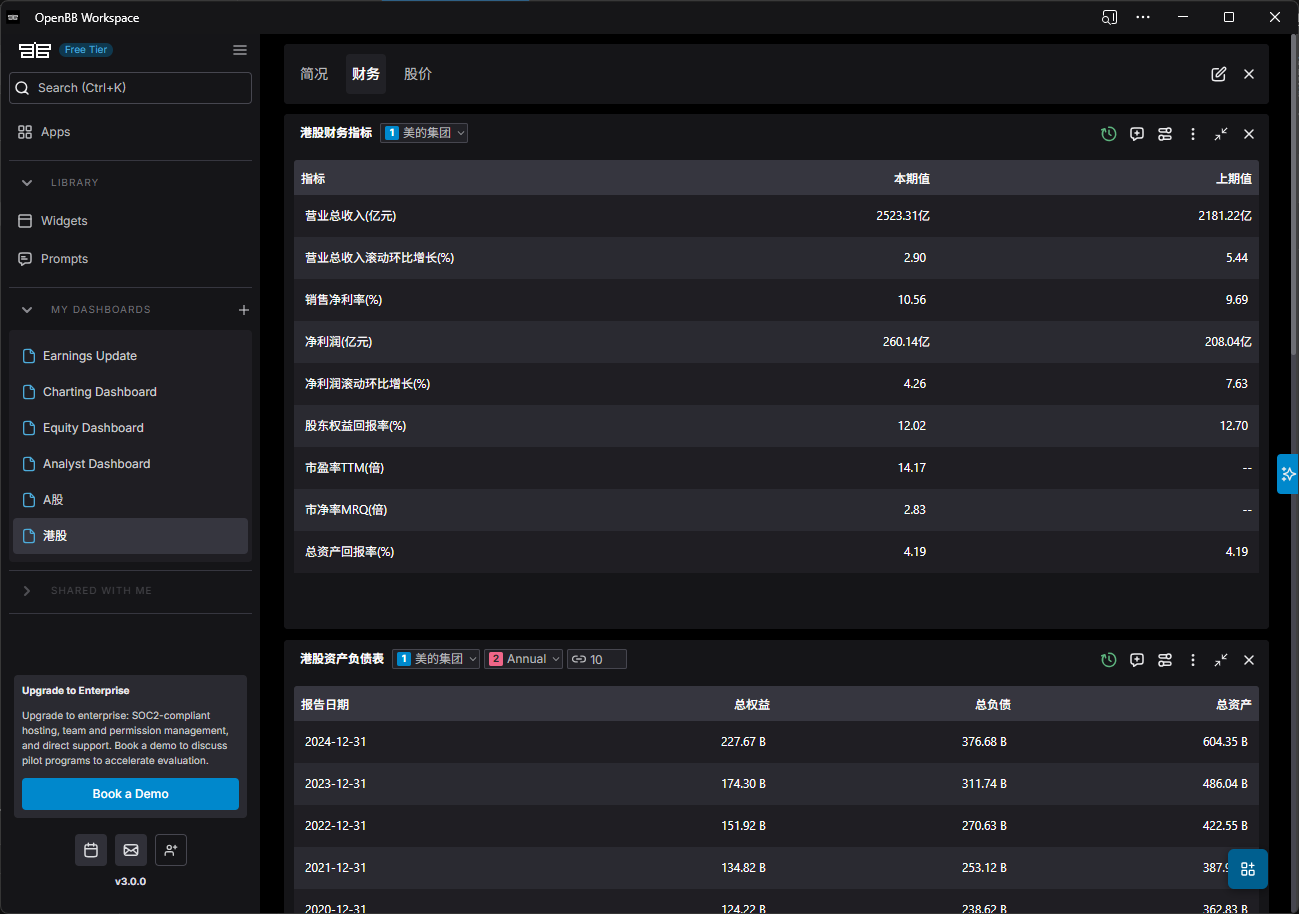Collapse the MY DASHBOARDS section
The image size is (1299, 914).
[x=27, y=310]
